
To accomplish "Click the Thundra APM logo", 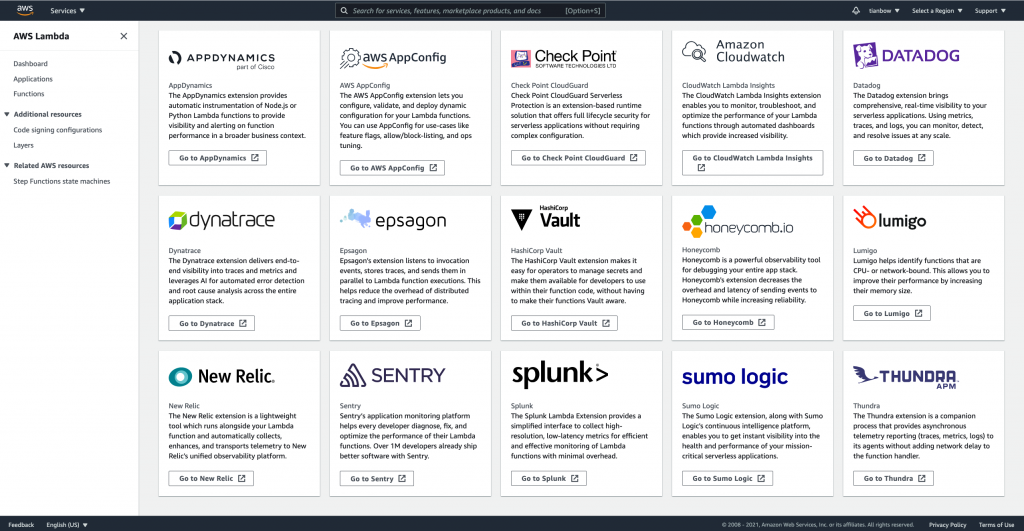I will (x=905, y=377).
